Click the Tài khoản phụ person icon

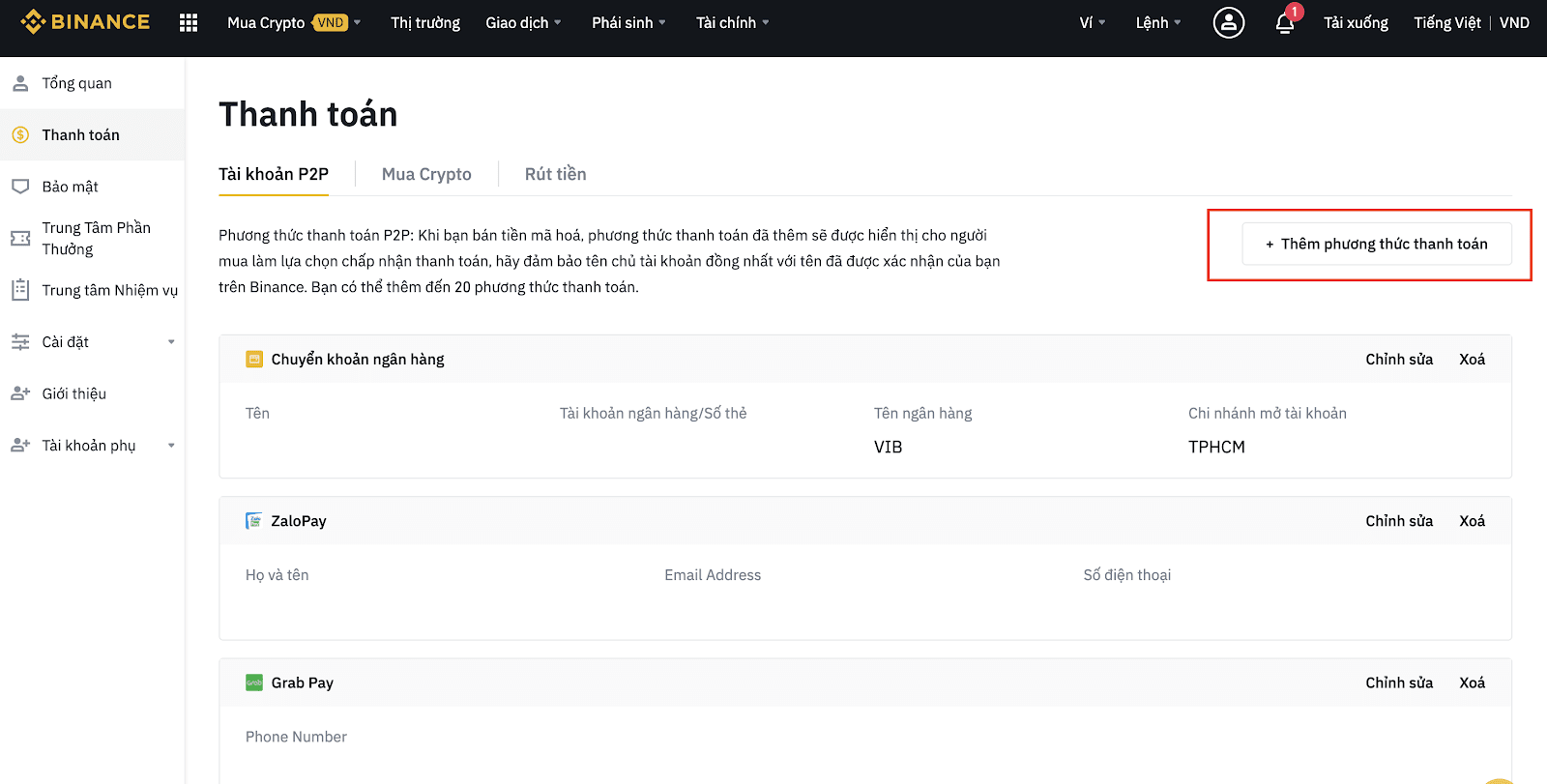click(20, 445)
